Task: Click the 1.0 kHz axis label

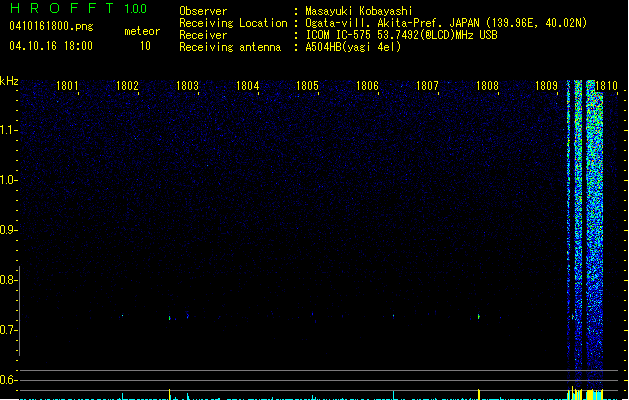Action: pos(9,180)
